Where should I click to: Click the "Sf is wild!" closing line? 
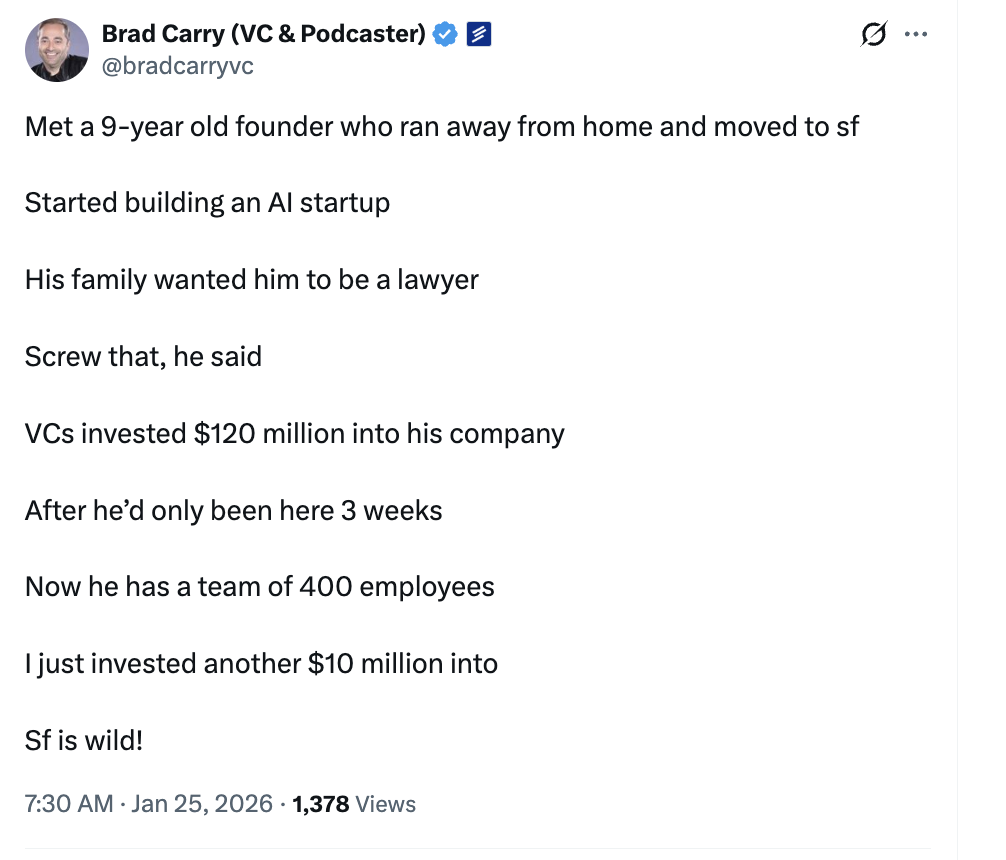click(x=84, y=741)
